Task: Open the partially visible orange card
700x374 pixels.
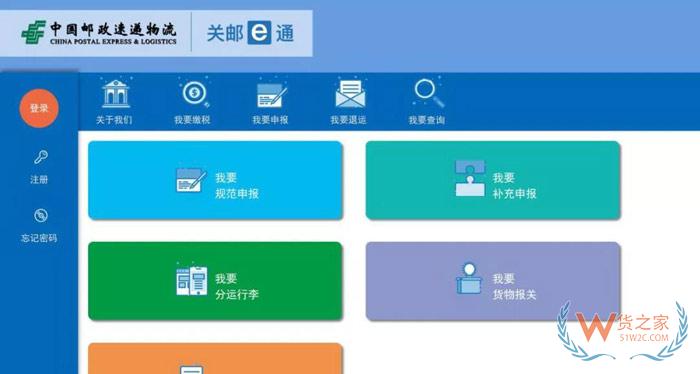Action: click(x=215, y=358)
